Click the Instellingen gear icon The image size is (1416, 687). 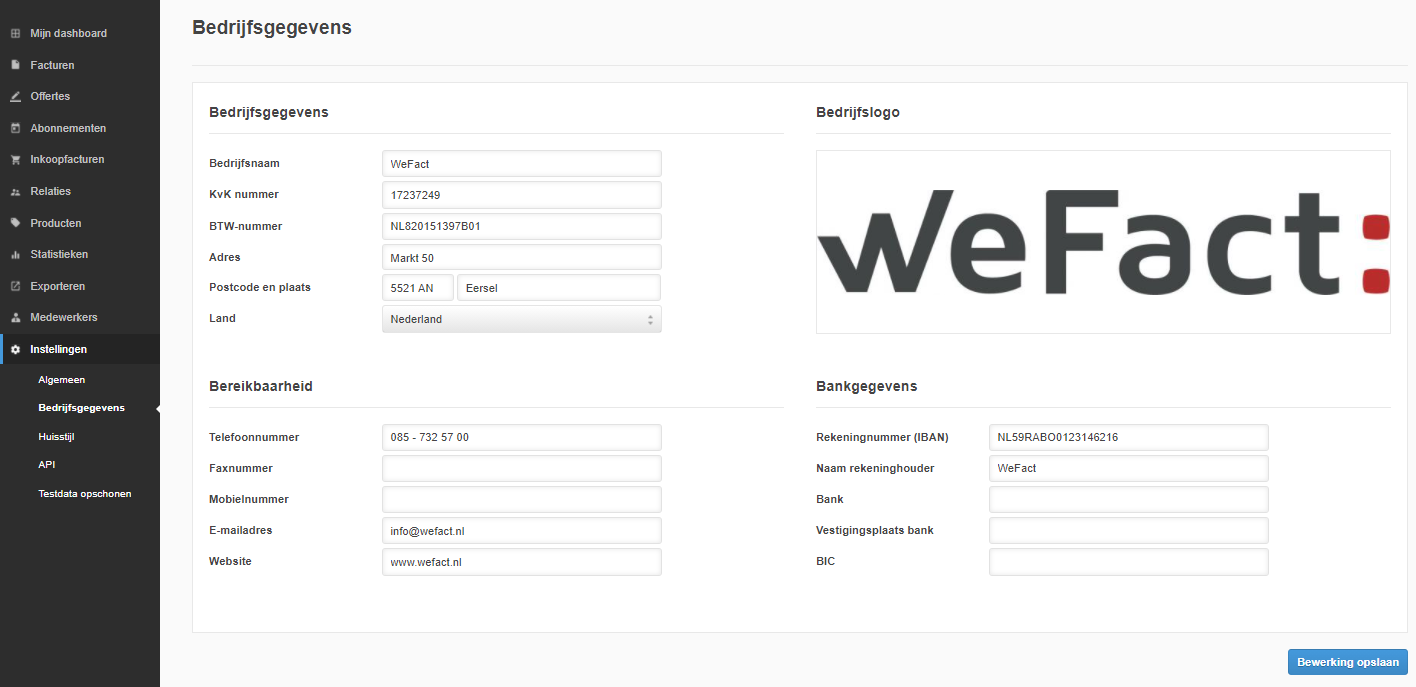click(x=15, y=349)
